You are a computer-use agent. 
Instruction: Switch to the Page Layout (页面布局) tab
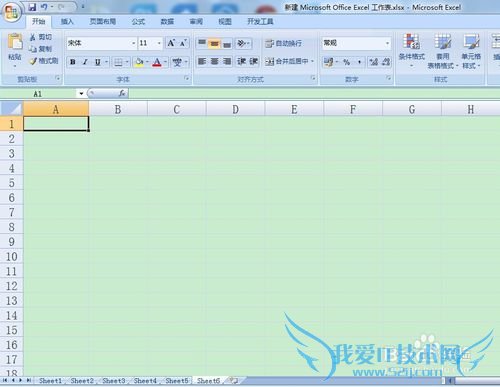click(103, 22)
